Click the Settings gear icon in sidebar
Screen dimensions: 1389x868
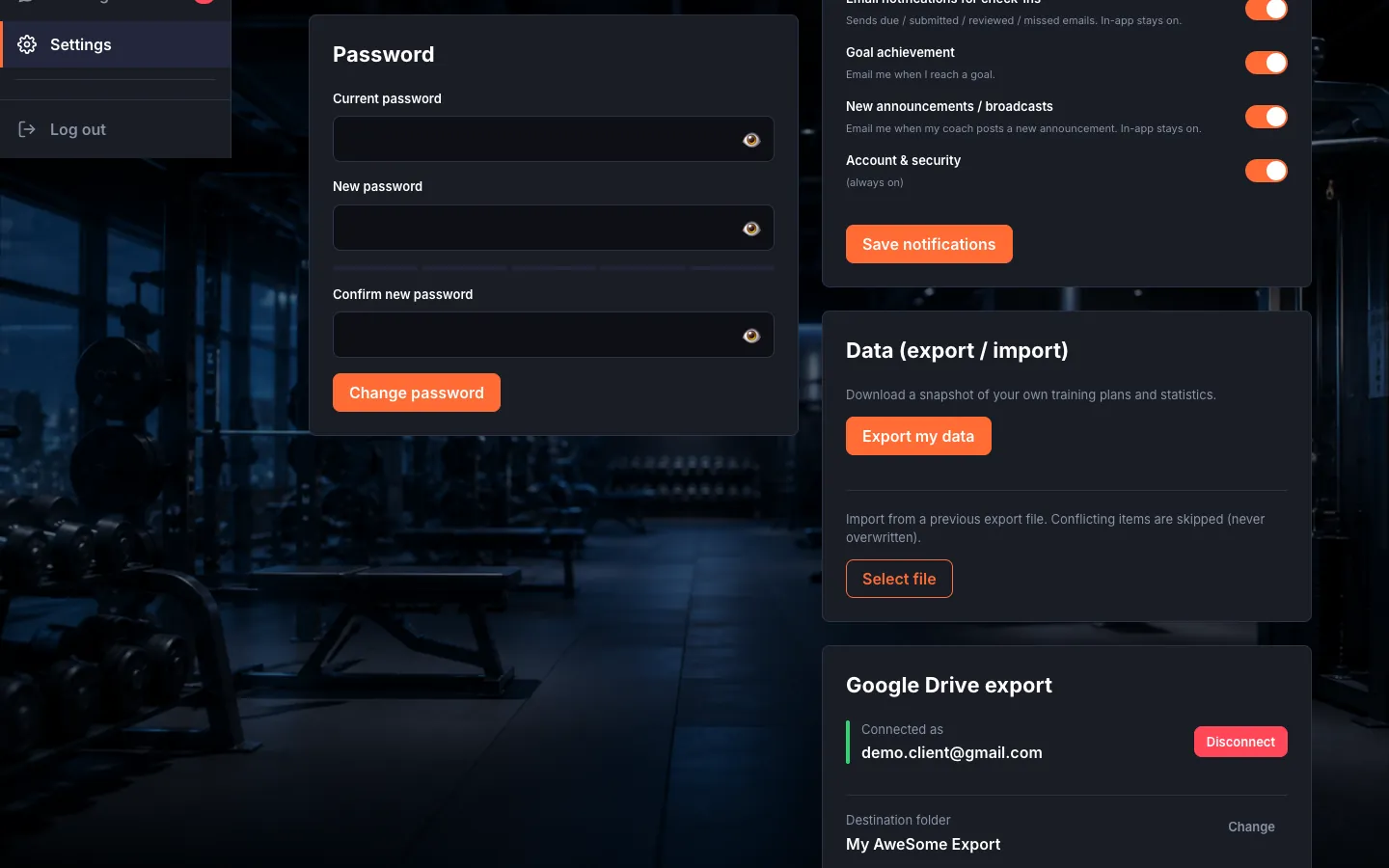tap(27, 44)
